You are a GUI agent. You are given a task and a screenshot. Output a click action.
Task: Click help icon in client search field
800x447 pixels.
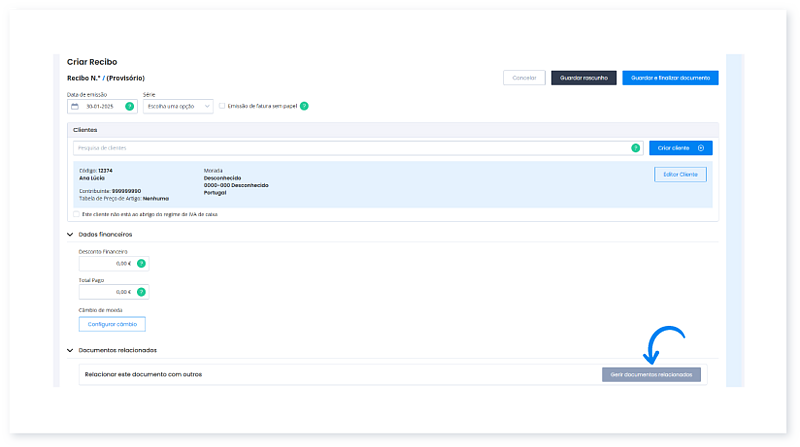(x=635, y=148)
